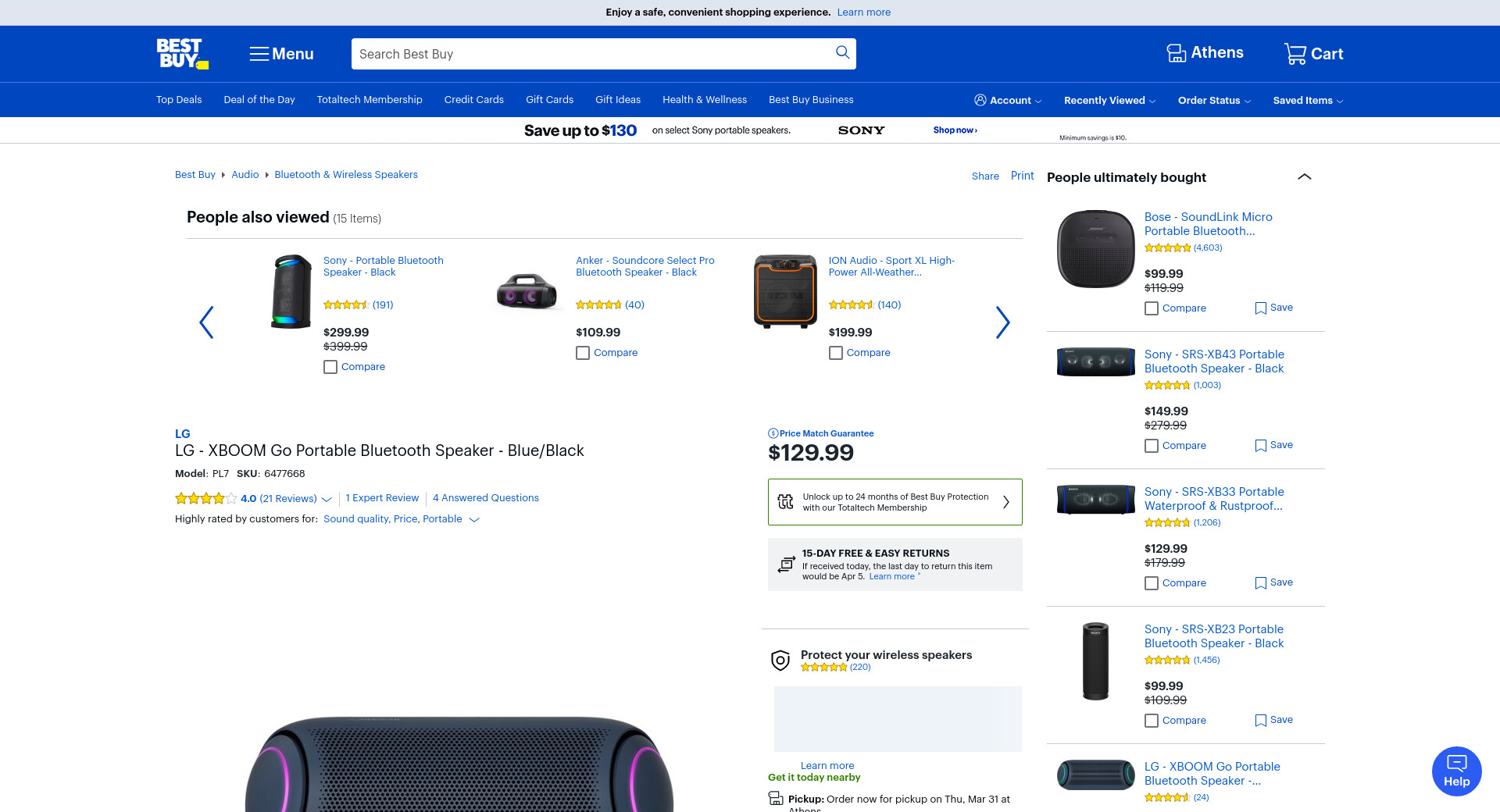Image resolution: width=1500 pixels, height=812 pixels.
Task: Click the search magnifier icon
Action: click(842, 52)
